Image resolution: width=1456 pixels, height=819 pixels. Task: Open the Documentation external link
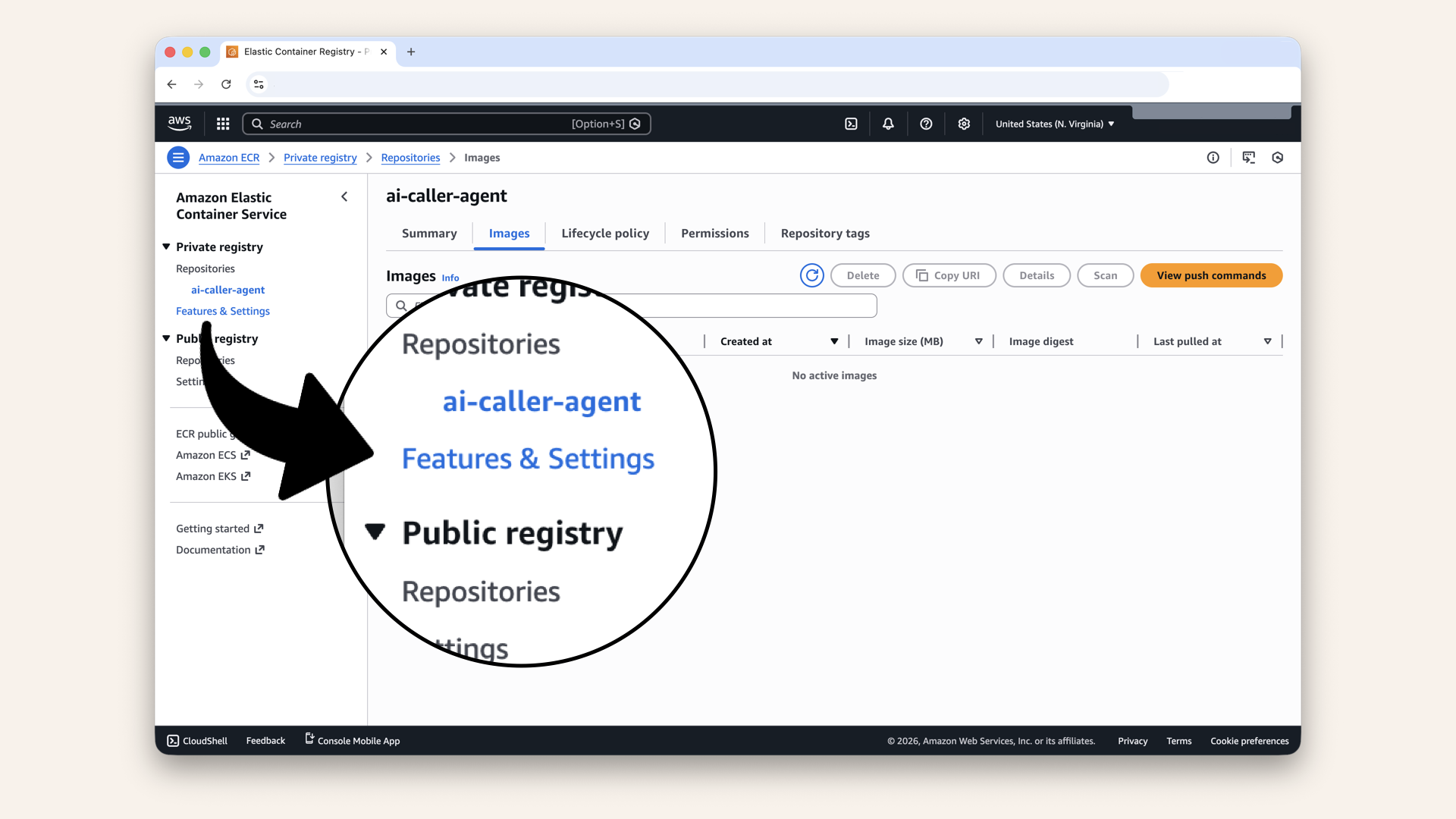(213, 550)
